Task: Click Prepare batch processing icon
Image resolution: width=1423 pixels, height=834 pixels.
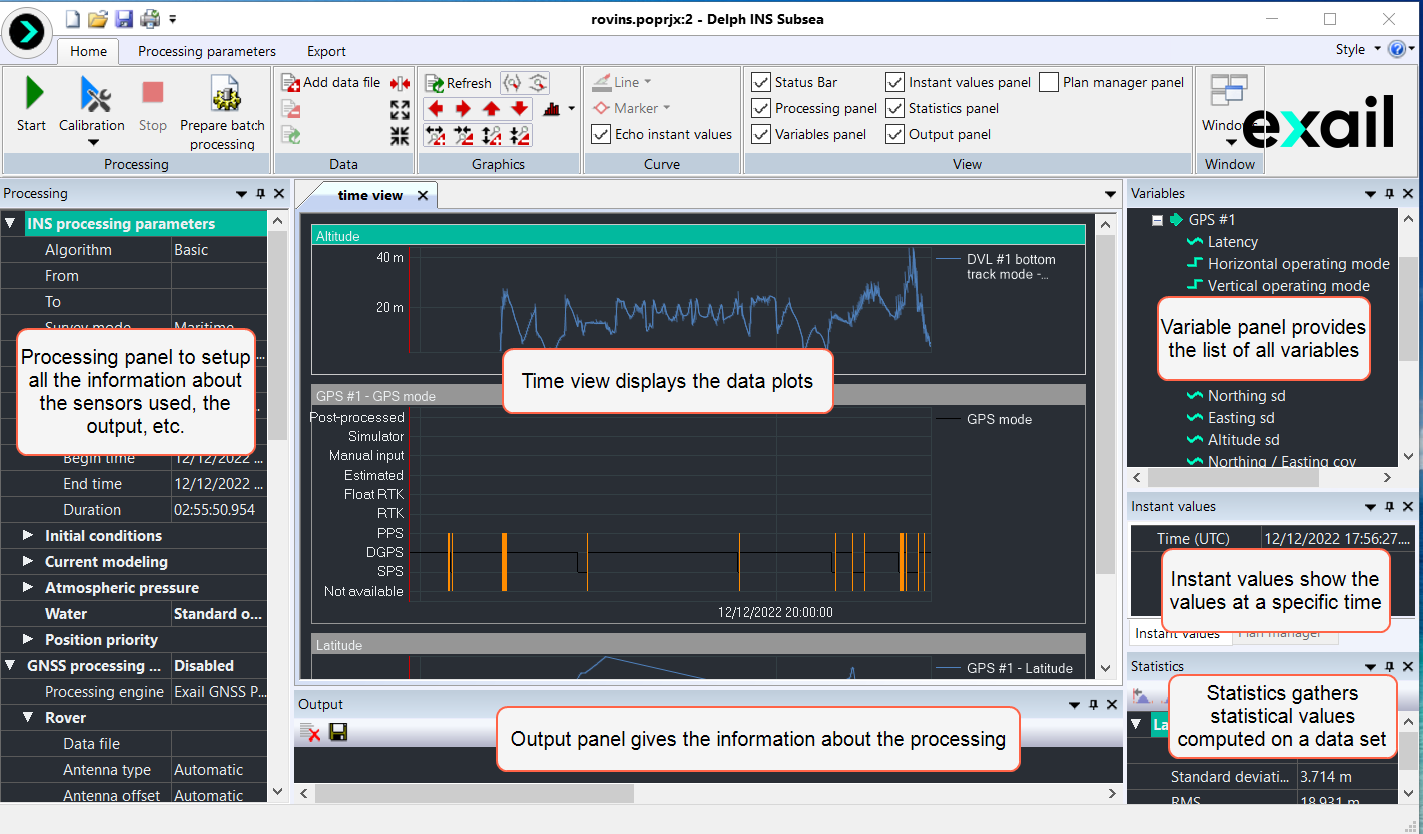Action: (x=222, y=104)
